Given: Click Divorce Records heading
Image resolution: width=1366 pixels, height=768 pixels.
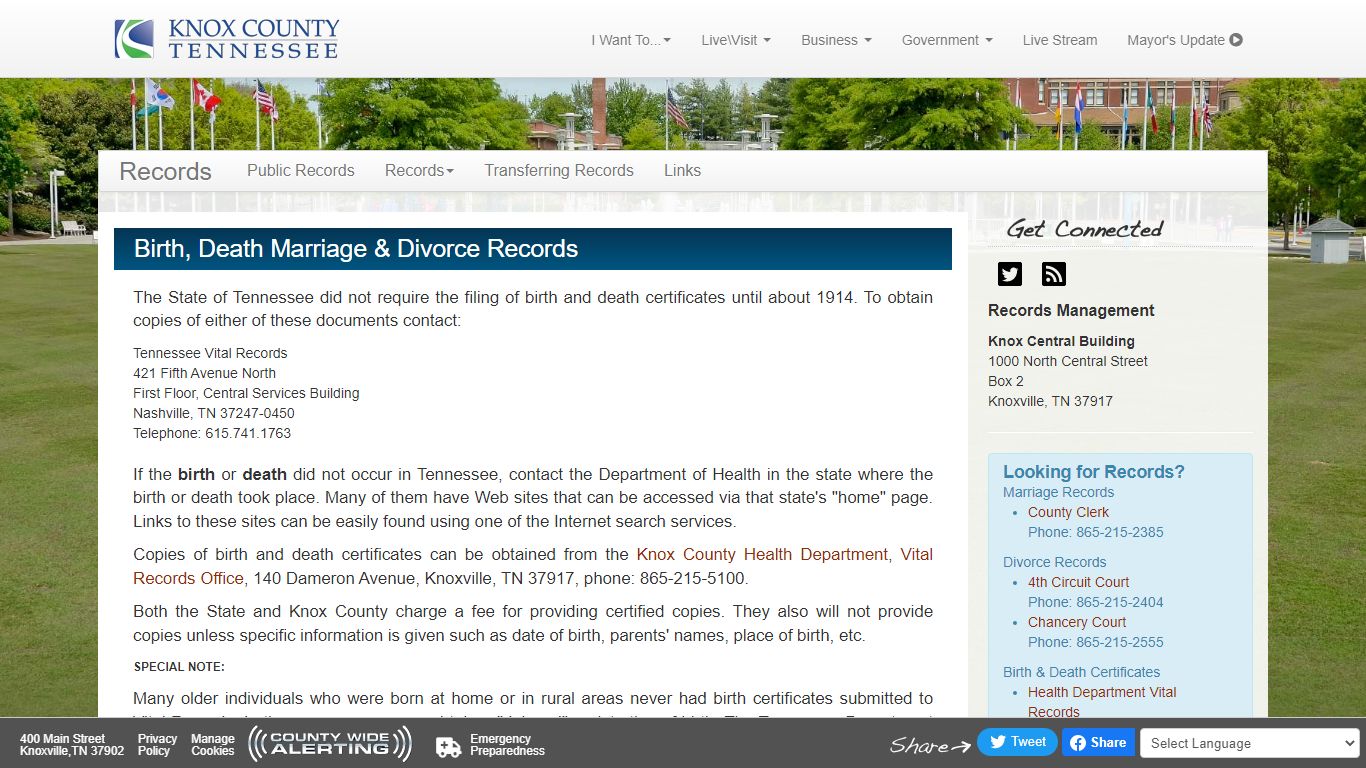Looking at the screenshot, I should coord(1054,562).
